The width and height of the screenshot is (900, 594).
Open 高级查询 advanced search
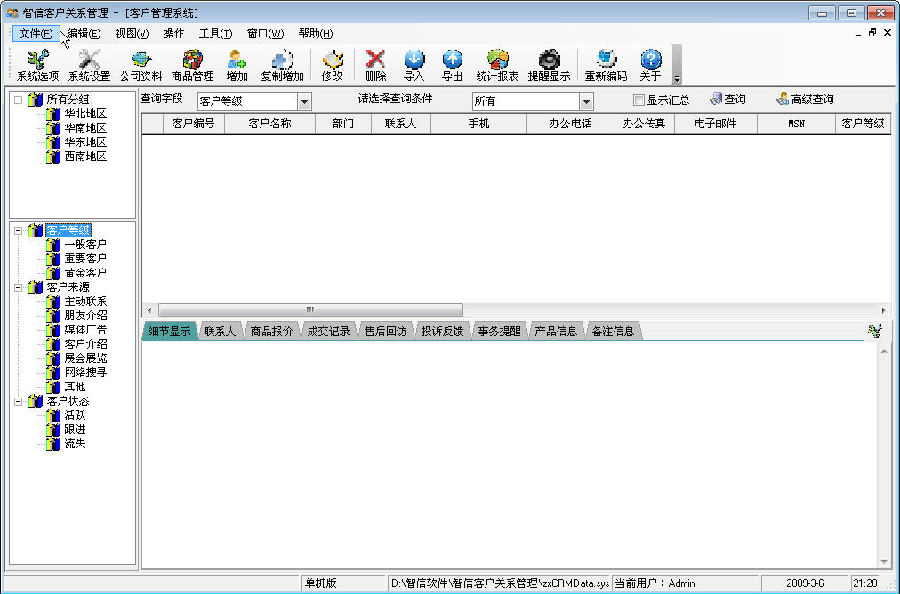tap(805, 99)
